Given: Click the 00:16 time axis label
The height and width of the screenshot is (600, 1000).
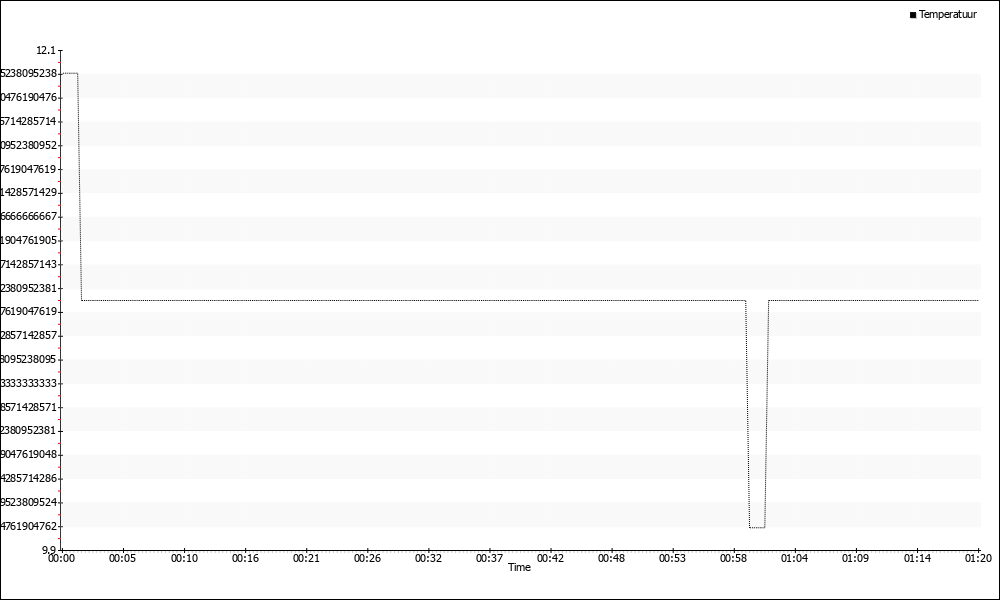Looking at the screenshot, I should pos(245,559).
